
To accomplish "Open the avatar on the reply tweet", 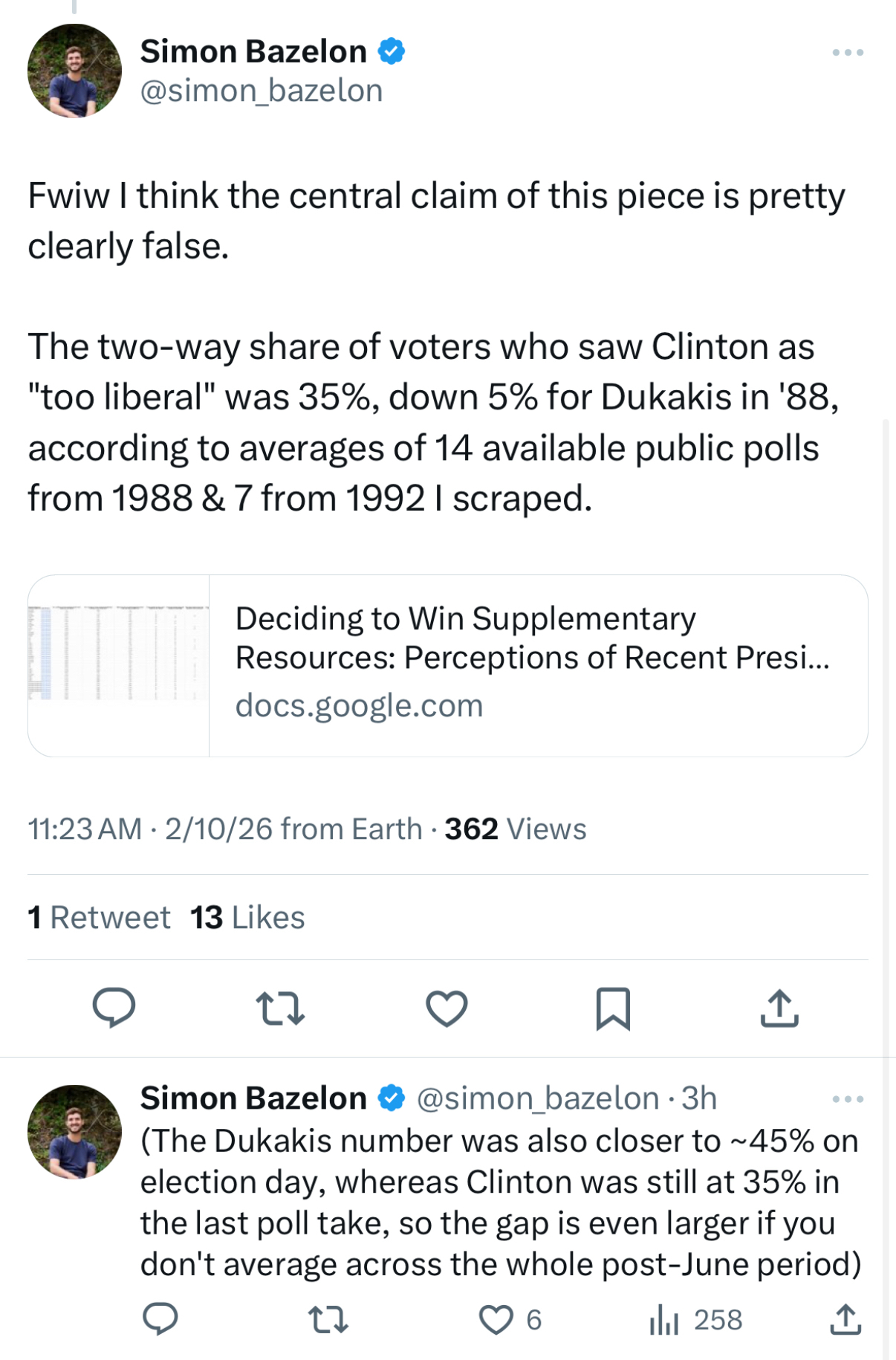I will coord(74,1131).
